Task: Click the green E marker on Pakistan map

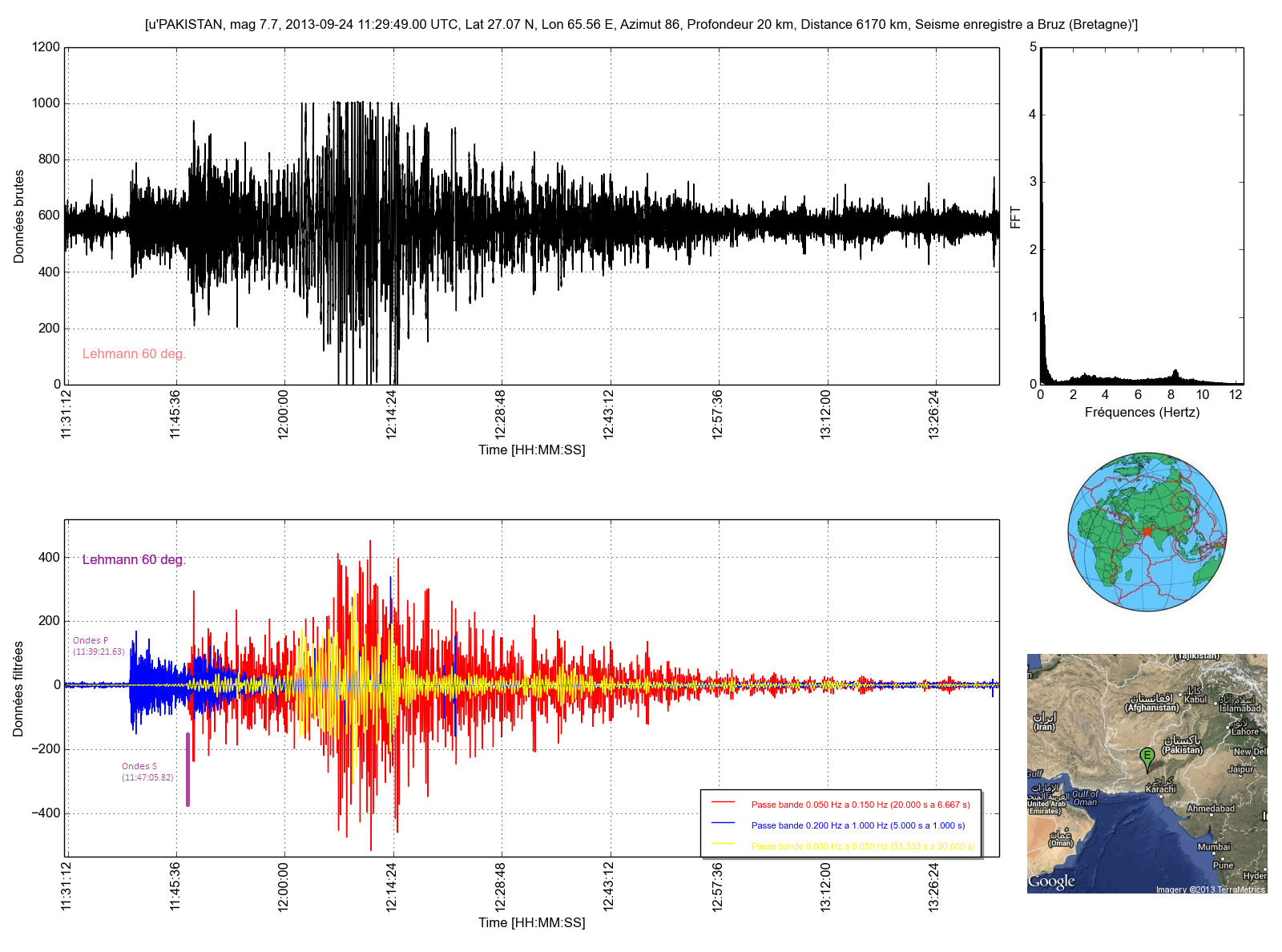Action: click(x=1147, y=756)
